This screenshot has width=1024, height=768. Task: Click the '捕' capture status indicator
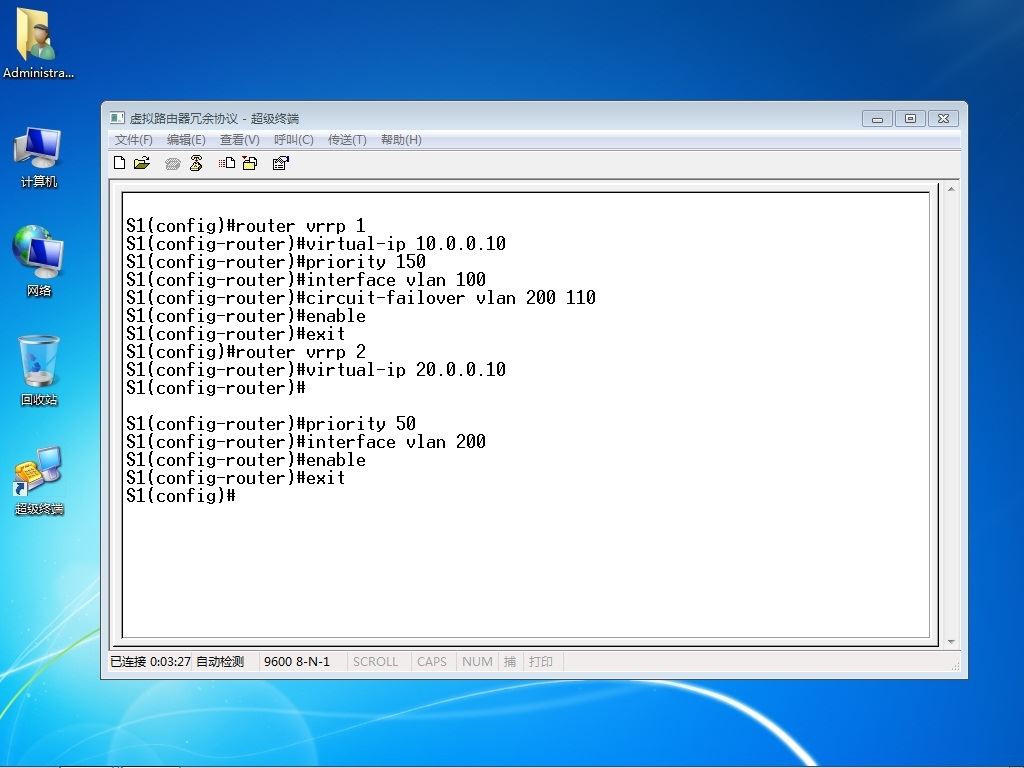pyautogui.click(x=510, y=662)
